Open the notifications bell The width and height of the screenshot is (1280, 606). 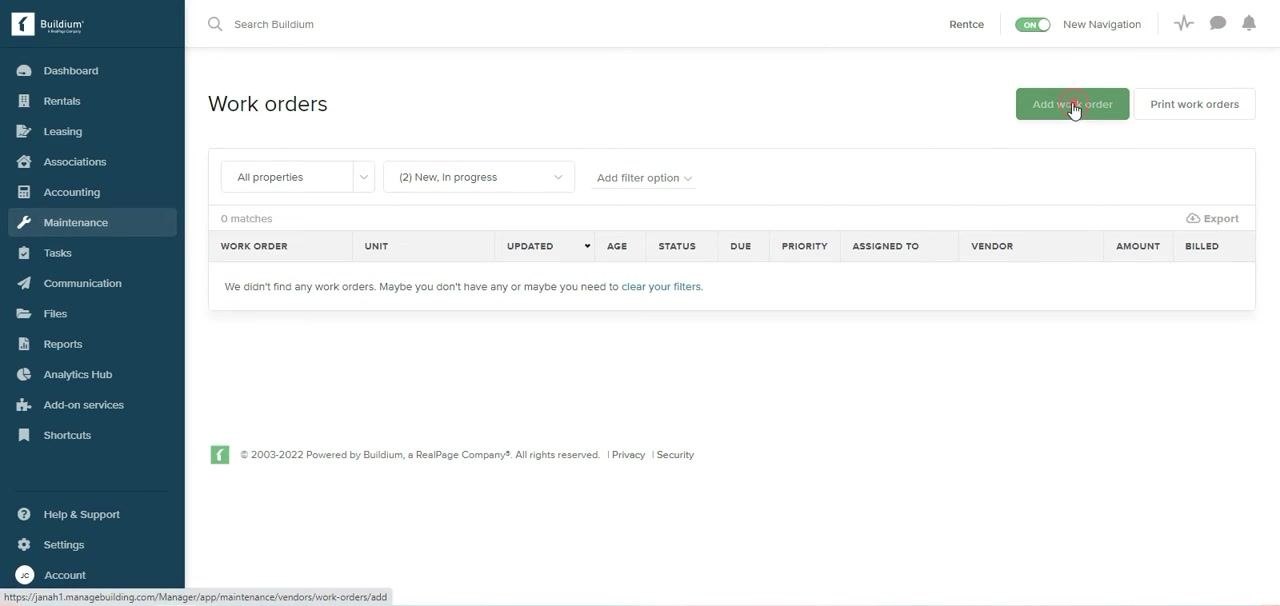(x=1249, y=23)
